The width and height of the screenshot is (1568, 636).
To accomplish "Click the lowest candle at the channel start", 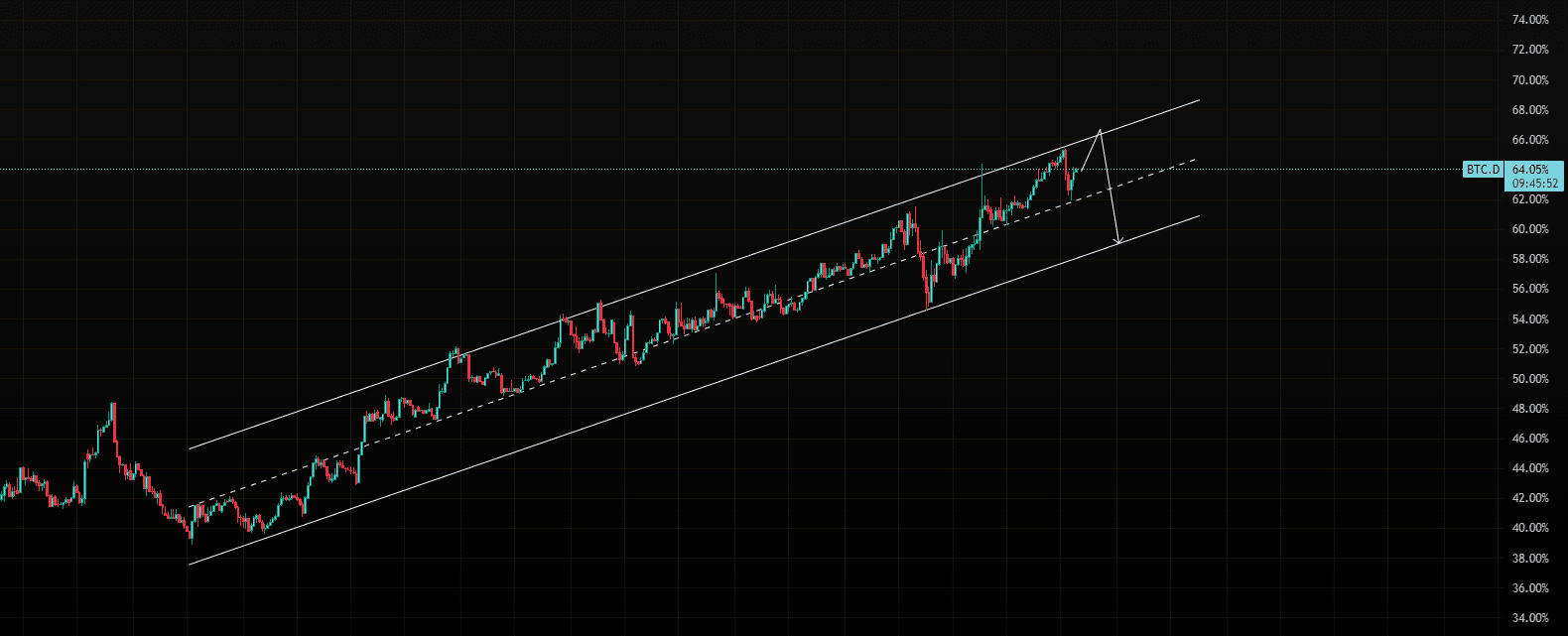I will (192, 534).
